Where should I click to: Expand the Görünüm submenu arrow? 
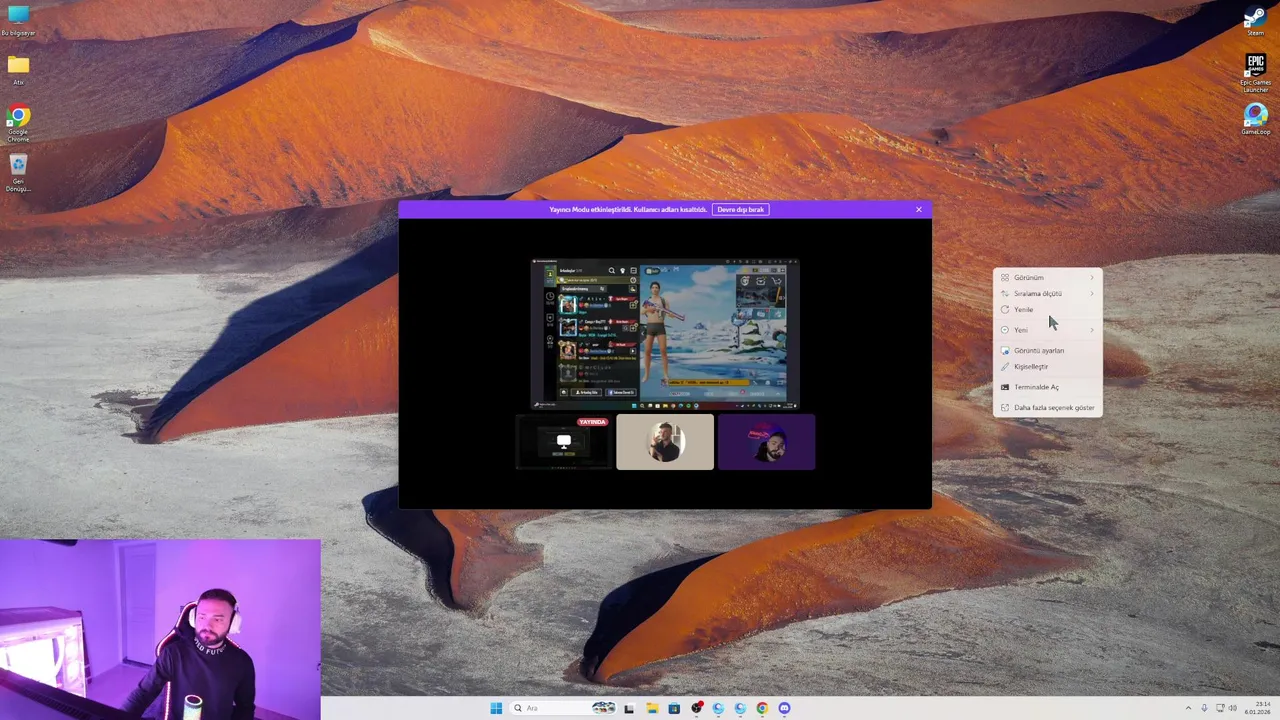coord(1092,277)
